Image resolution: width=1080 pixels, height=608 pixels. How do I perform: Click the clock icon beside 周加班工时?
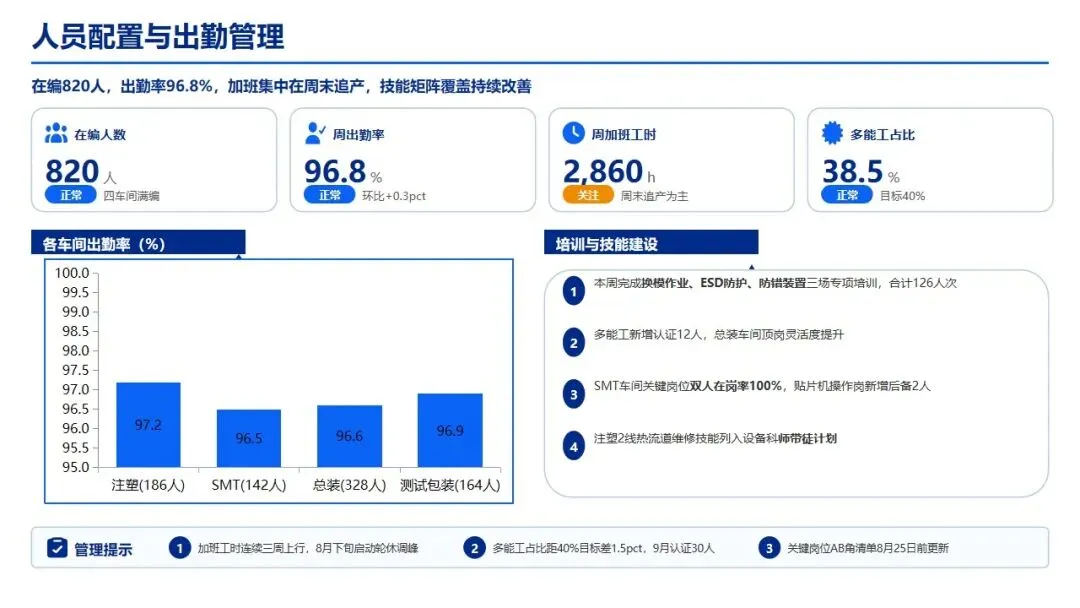point(573,133)
